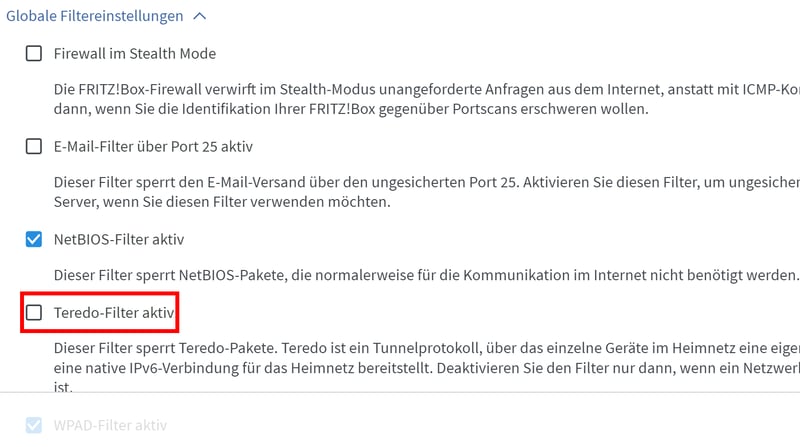
Task: Click the word 'Portscans' in the Stealth description
Action: 547,109
